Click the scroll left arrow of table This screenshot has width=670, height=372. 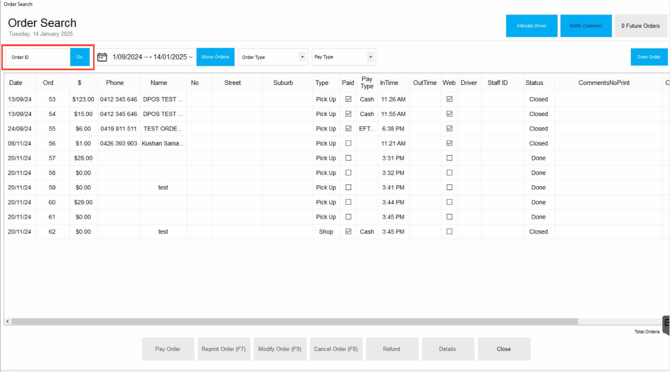[8, 321]
